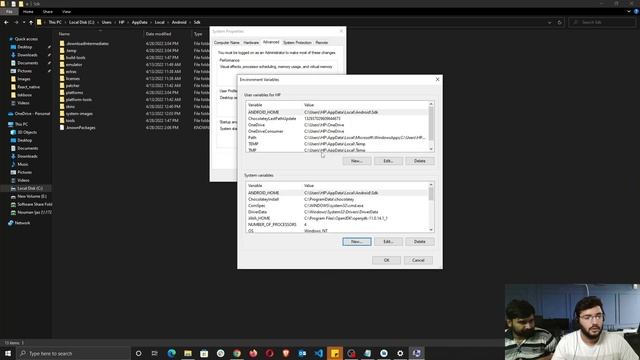Go up one folder level

click(x=31, y=22)
